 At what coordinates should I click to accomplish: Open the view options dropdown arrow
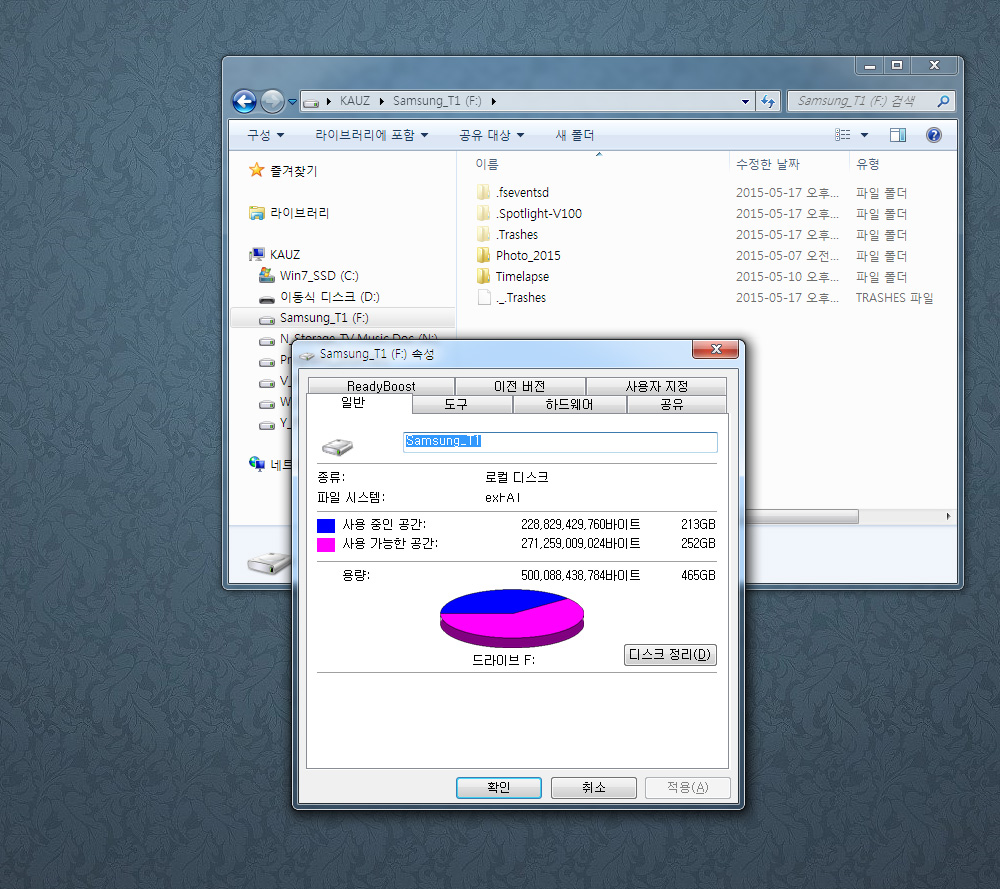coord(864,135)
